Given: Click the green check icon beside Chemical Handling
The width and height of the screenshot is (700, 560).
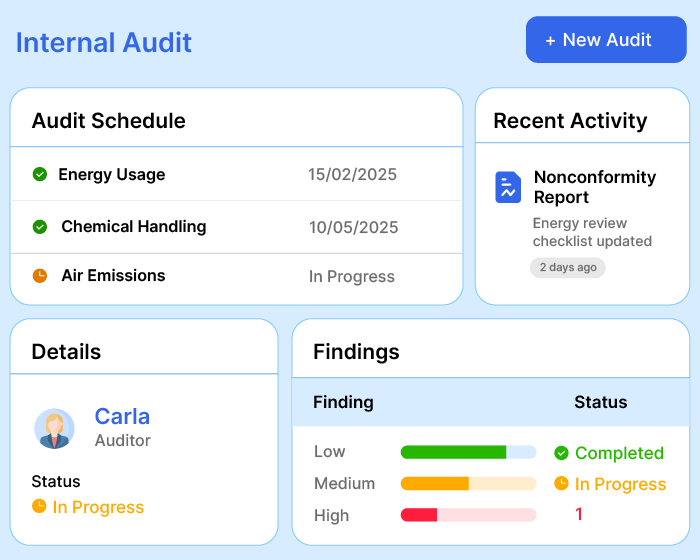Looking at the screenshot, I should click(40, 227).
